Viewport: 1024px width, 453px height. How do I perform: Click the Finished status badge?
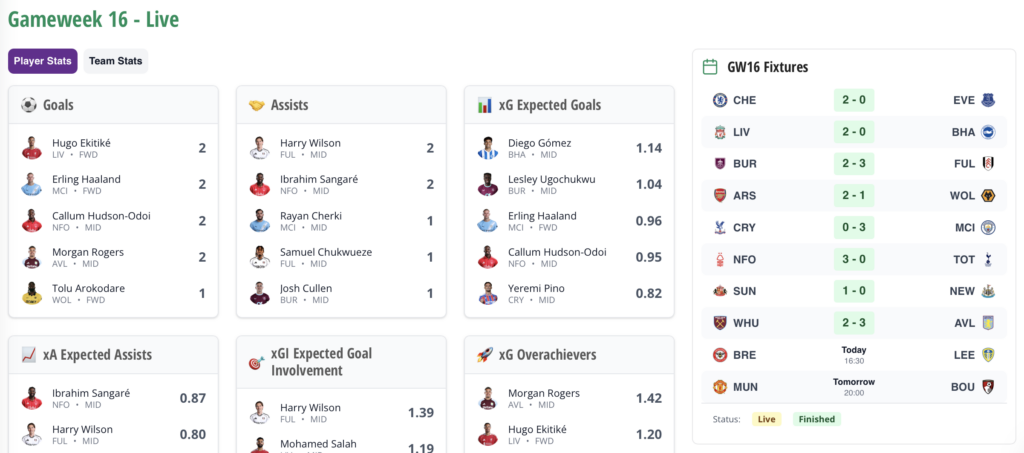816,419
